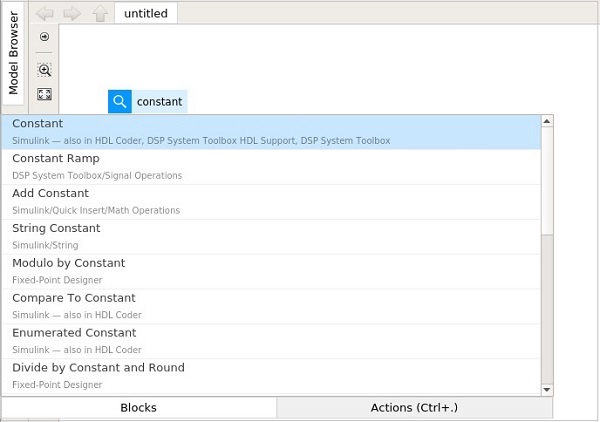Select Divide by Constant and Round
The height and width of the screenshot is (422, 600).
coord(270,375)
